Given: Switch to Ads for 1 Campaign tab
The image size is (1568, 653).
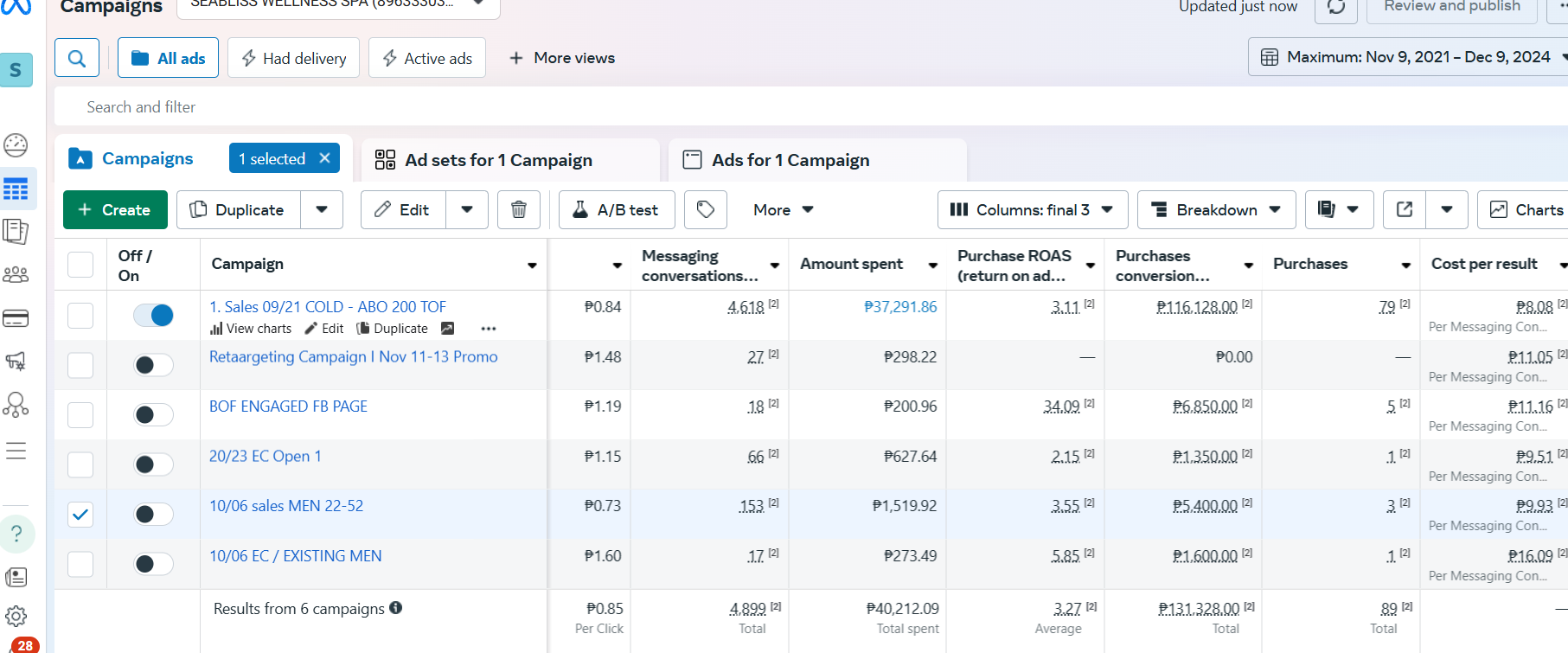Looking at the screenshot, I should [x=790, y=160].
